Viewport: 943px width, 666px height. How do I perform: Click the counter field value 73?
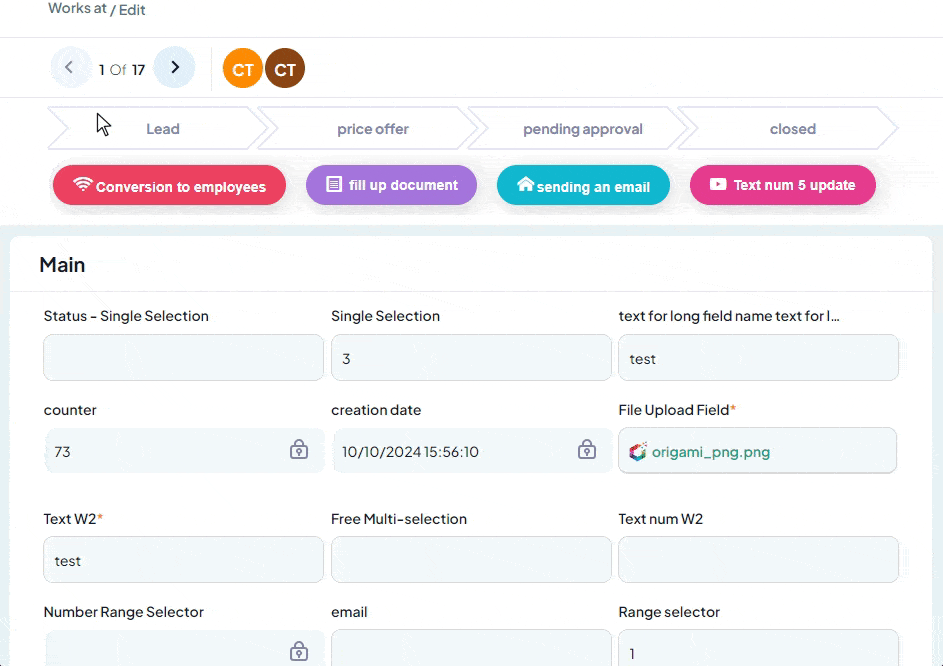point(63,452)
